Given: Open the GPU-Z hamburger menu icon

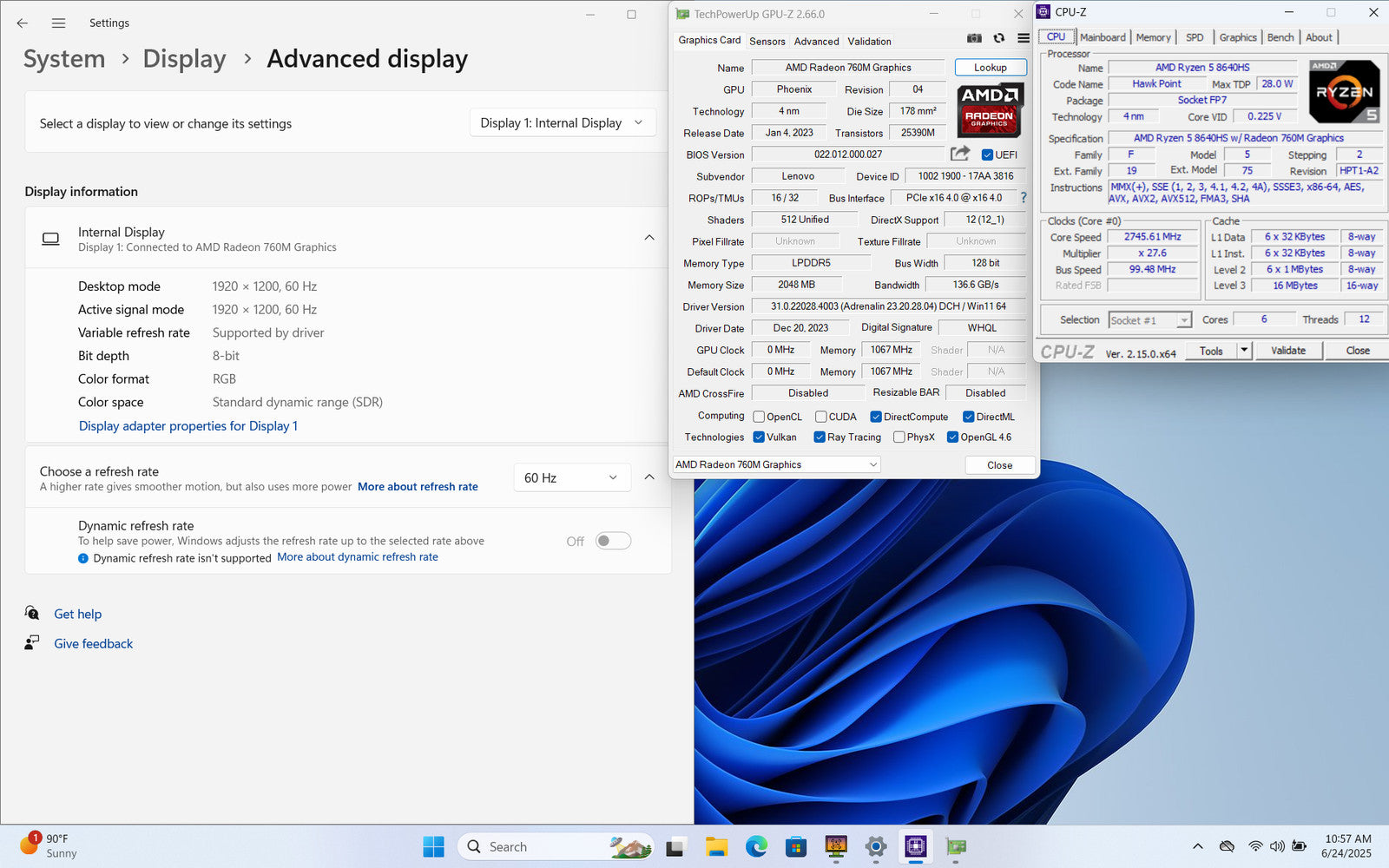Looking at the screenshot, I should pos(1024,38).
